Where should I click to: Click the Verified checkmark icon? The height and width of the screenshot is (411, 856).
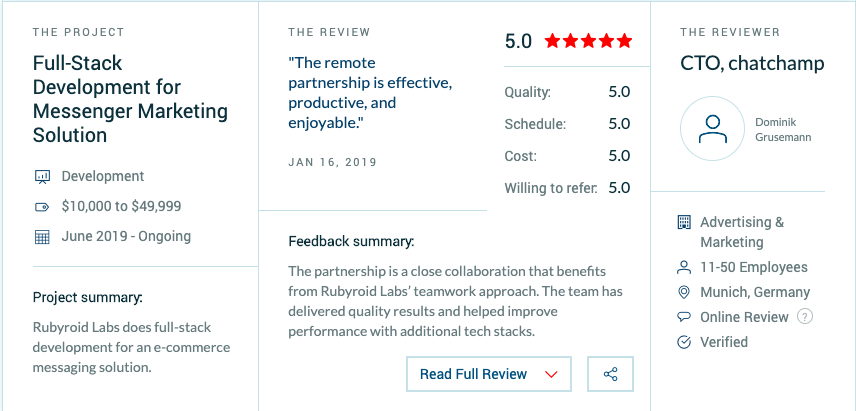pyautogui.click(x=684, y=342)
